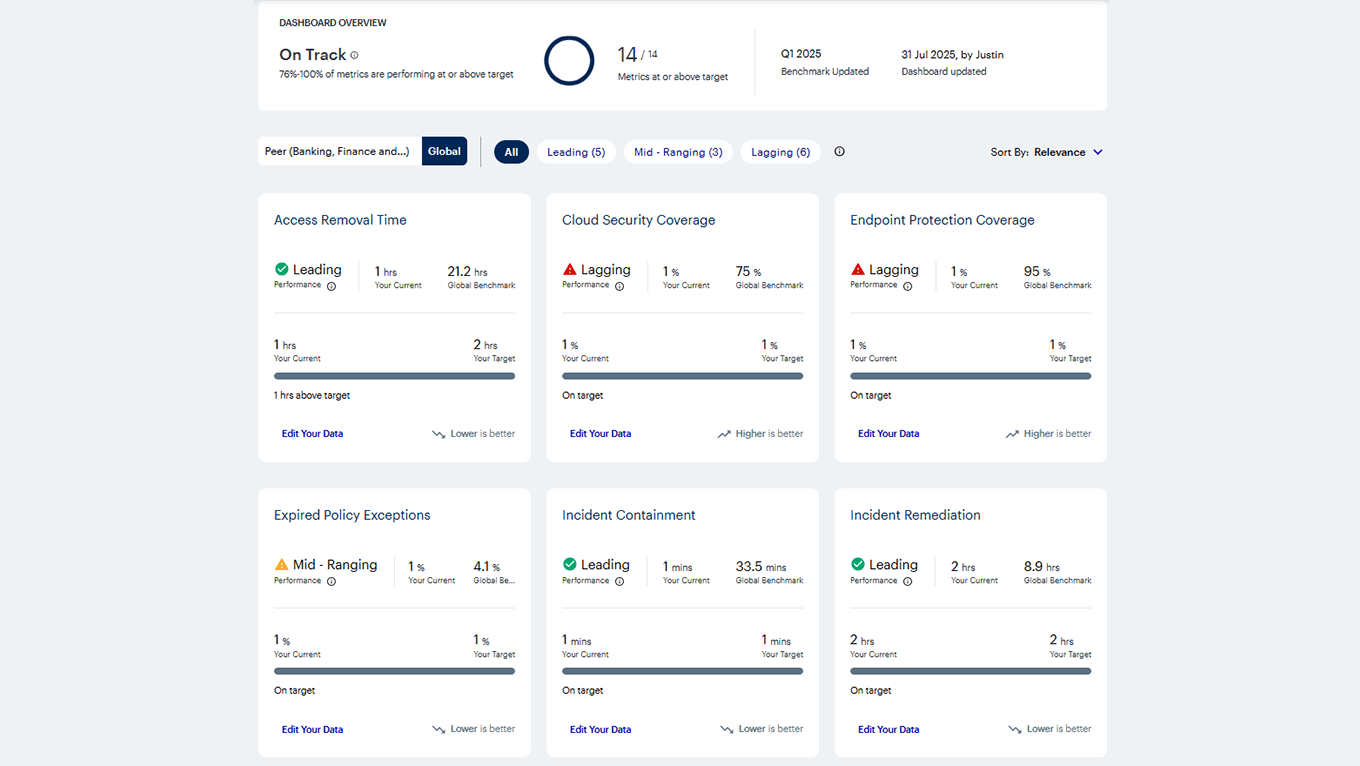Viewport: 1360px width, 766px height.
Task: Click the Sort By chevron arrow
Action: 1097,152
